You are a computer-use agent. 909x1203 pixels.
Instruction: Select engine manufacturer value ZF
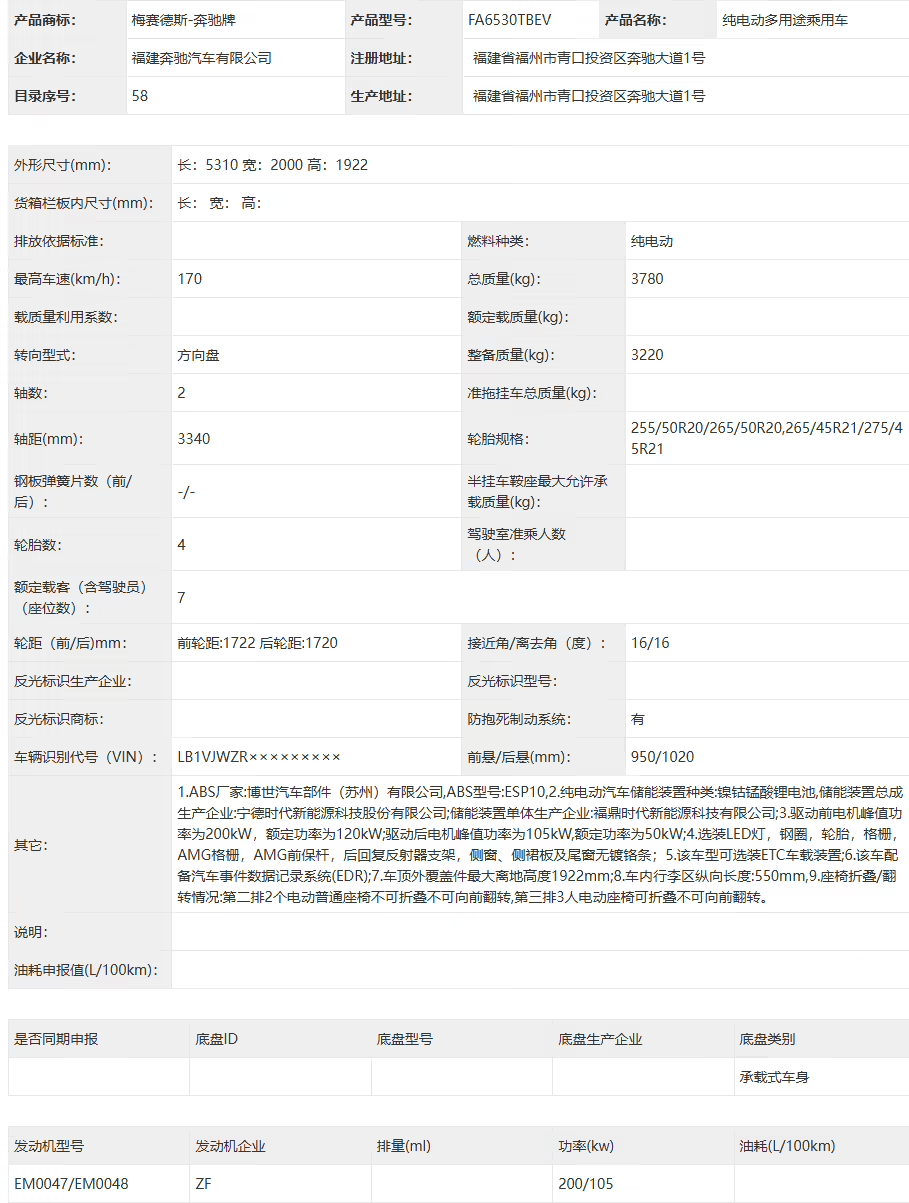[x=203, y=1184]
